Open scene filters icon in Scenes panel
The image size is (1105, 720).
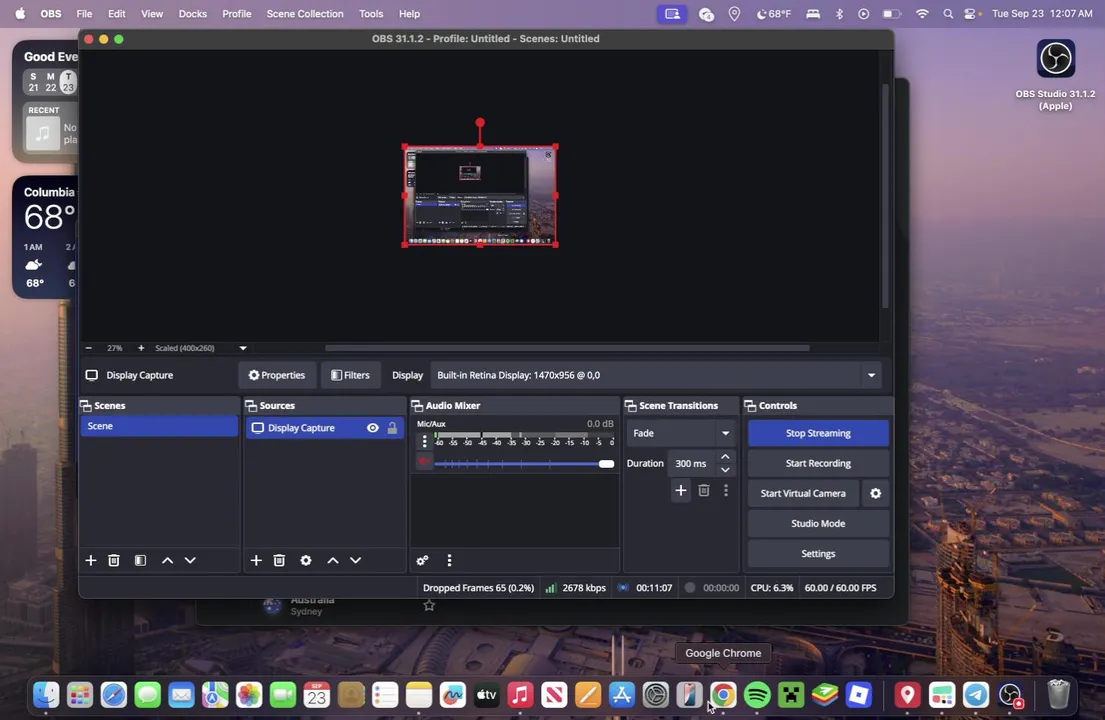pyautogui.click(x=140, y=560)
